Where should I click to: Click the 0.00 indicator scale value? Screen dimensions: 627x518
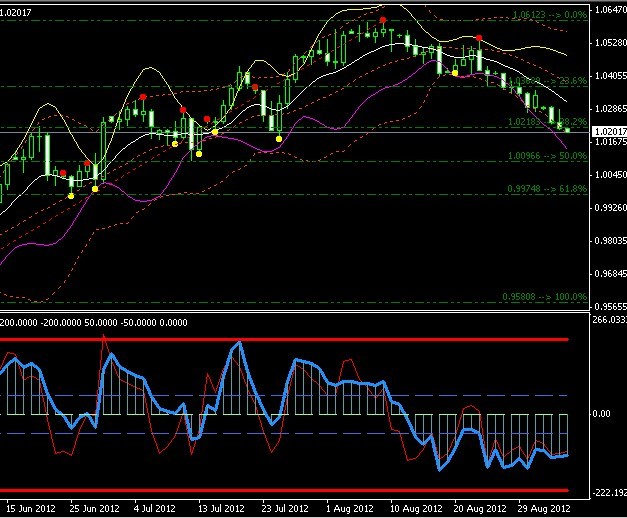[601, 414]
